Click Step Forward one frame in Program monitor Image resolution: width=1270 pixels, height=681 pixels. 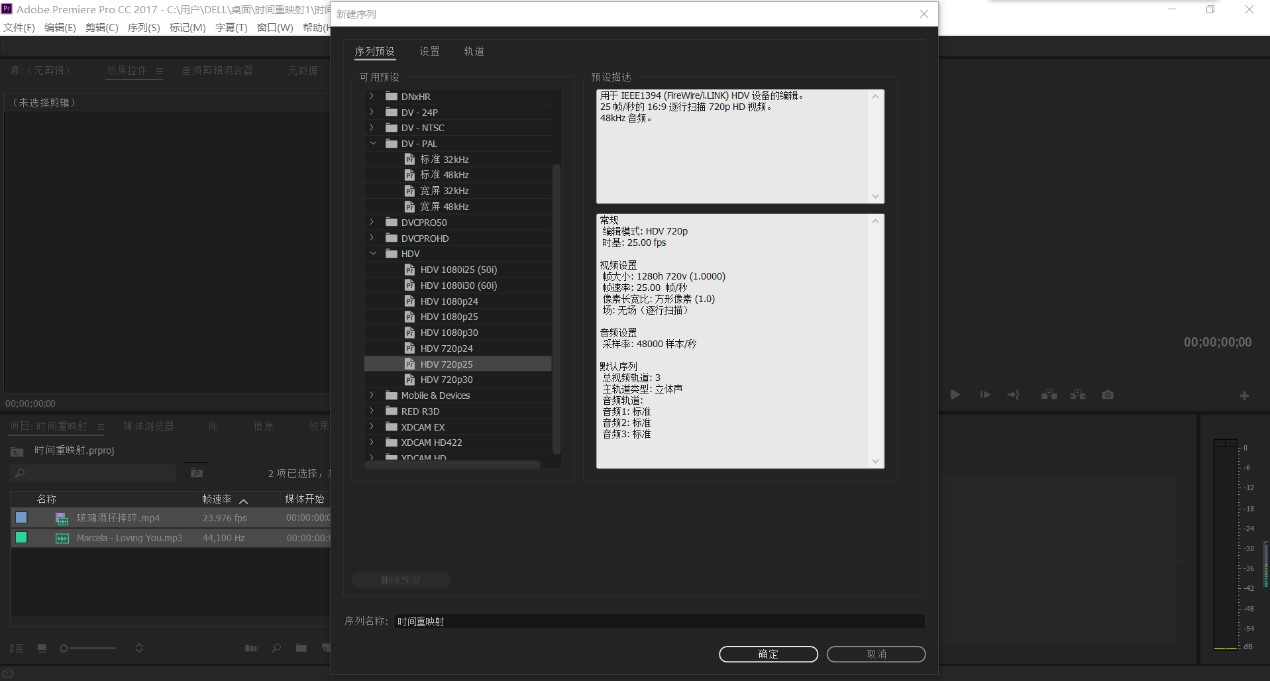[985, 395]
